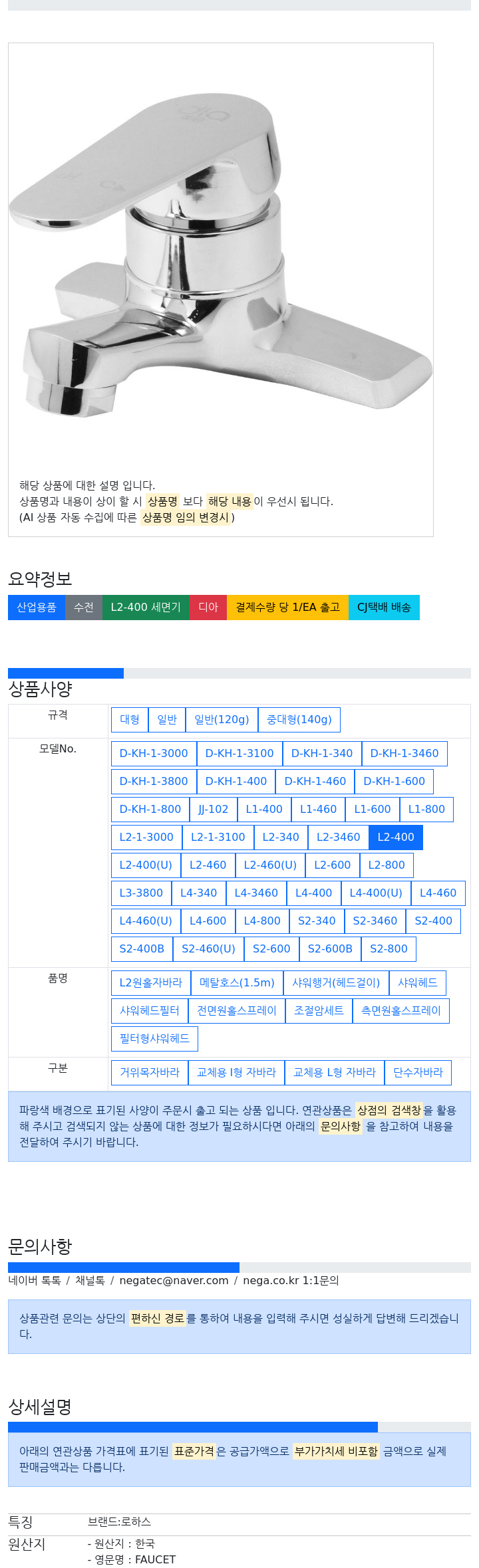Select 메탈호스(1.5m) product type

pyautogui.click(x=238, y=983)
